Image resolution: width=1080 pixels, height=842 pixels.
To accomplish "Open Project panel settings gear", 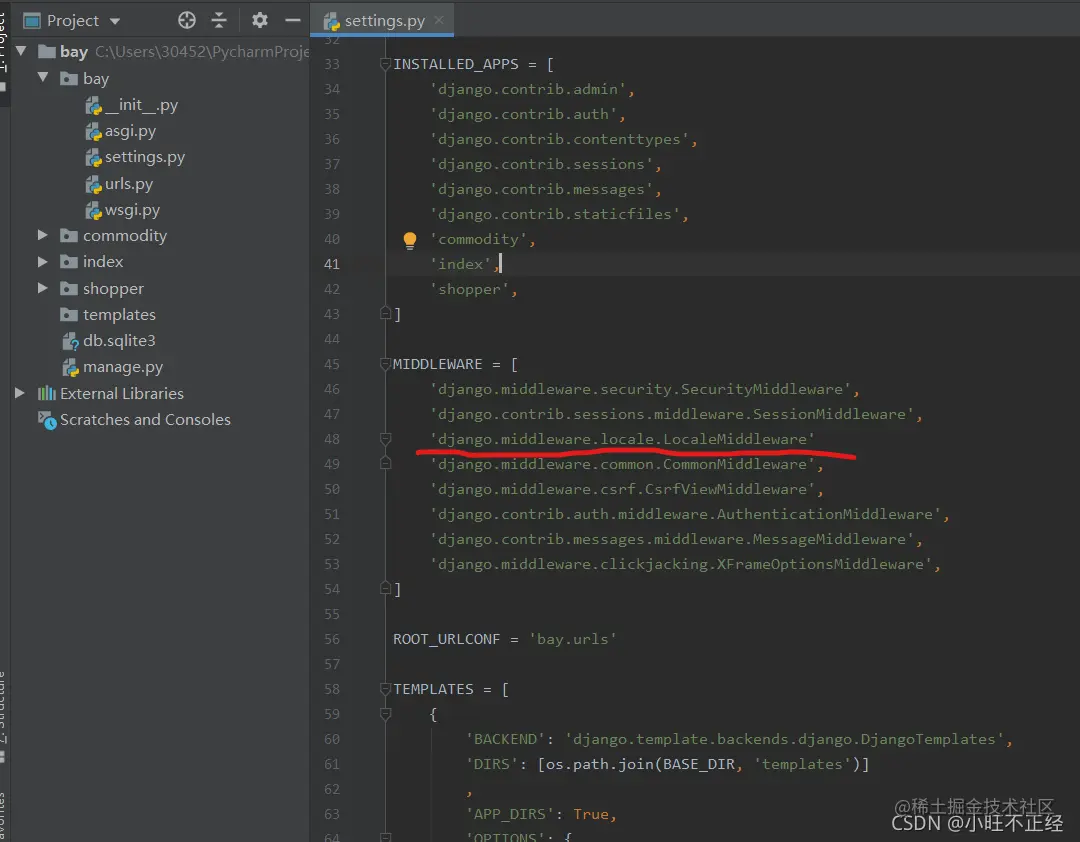I will click(x=260, y=20).
